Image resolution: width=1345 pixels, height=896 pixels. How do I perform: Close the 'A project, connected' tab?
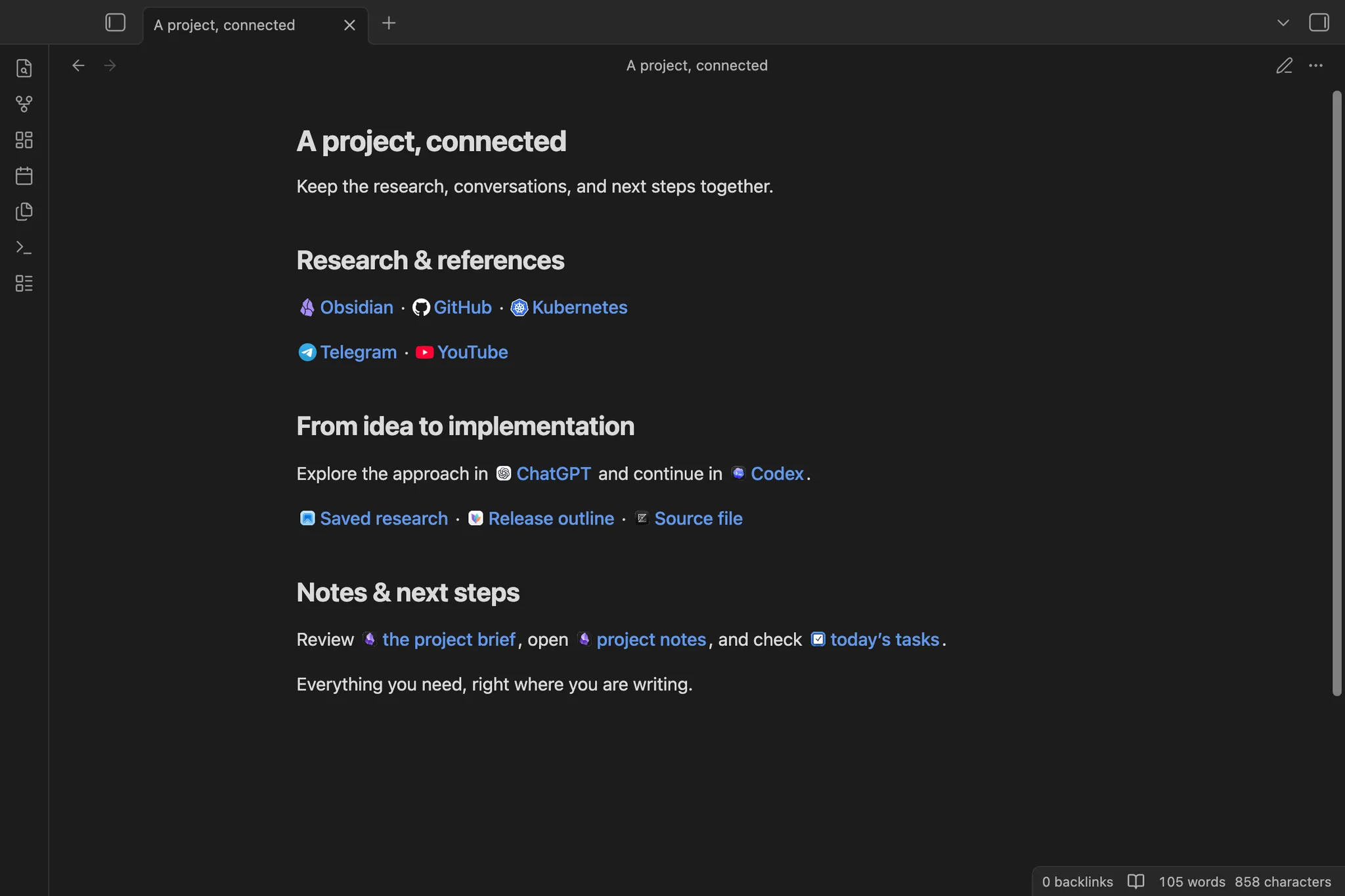[349, 25]
